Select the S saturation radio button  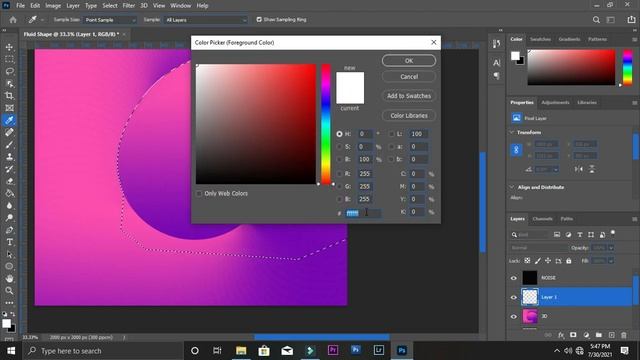(339, 147)
